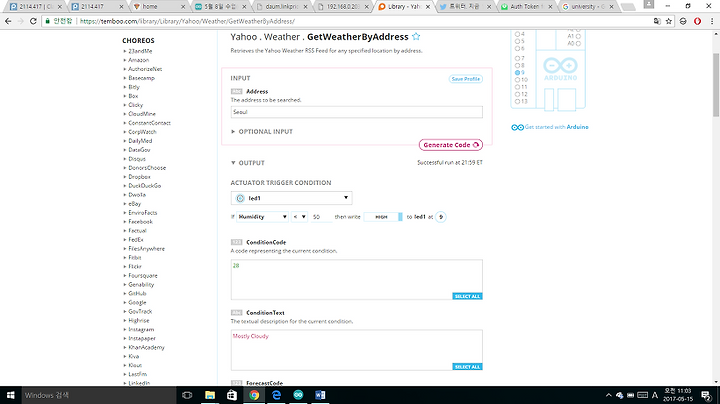Open the translate page icon in address bar
Screen dimensions: 720x404
pos(657,21)
